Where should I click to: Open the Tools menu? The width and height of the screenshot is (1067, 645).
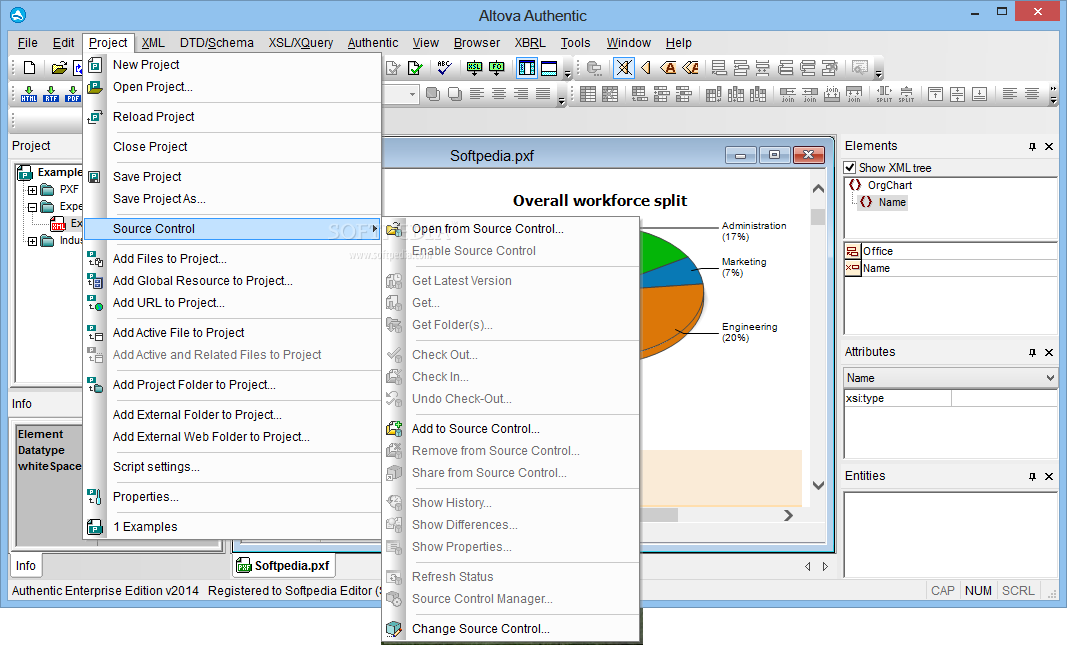point(575,42)
